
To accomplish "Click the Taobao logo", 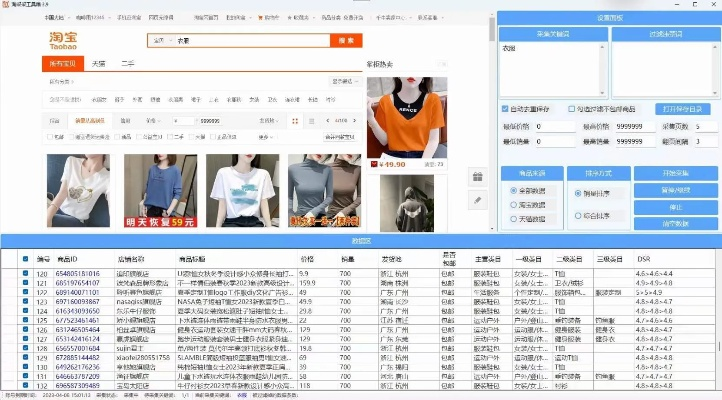I will click(x=63, y=41).
